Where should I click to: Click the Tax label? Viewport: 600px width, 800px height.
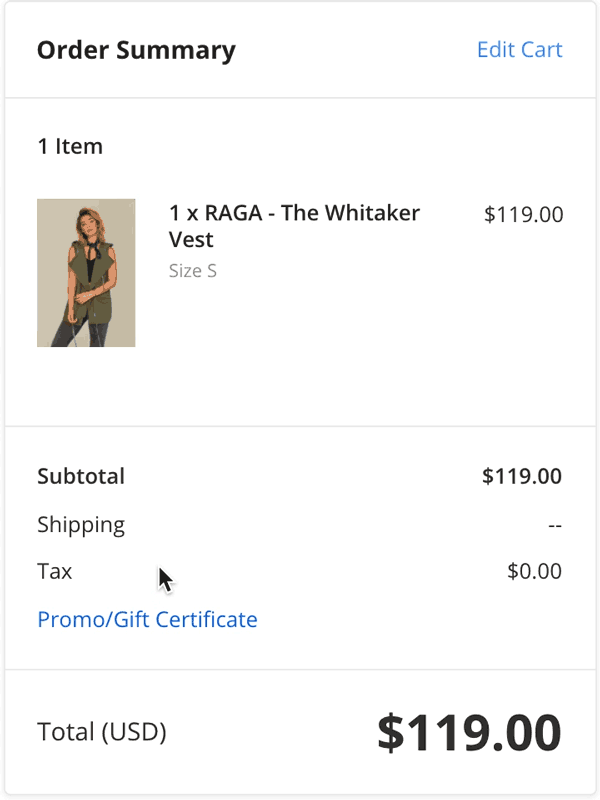(x=54, y=572)
